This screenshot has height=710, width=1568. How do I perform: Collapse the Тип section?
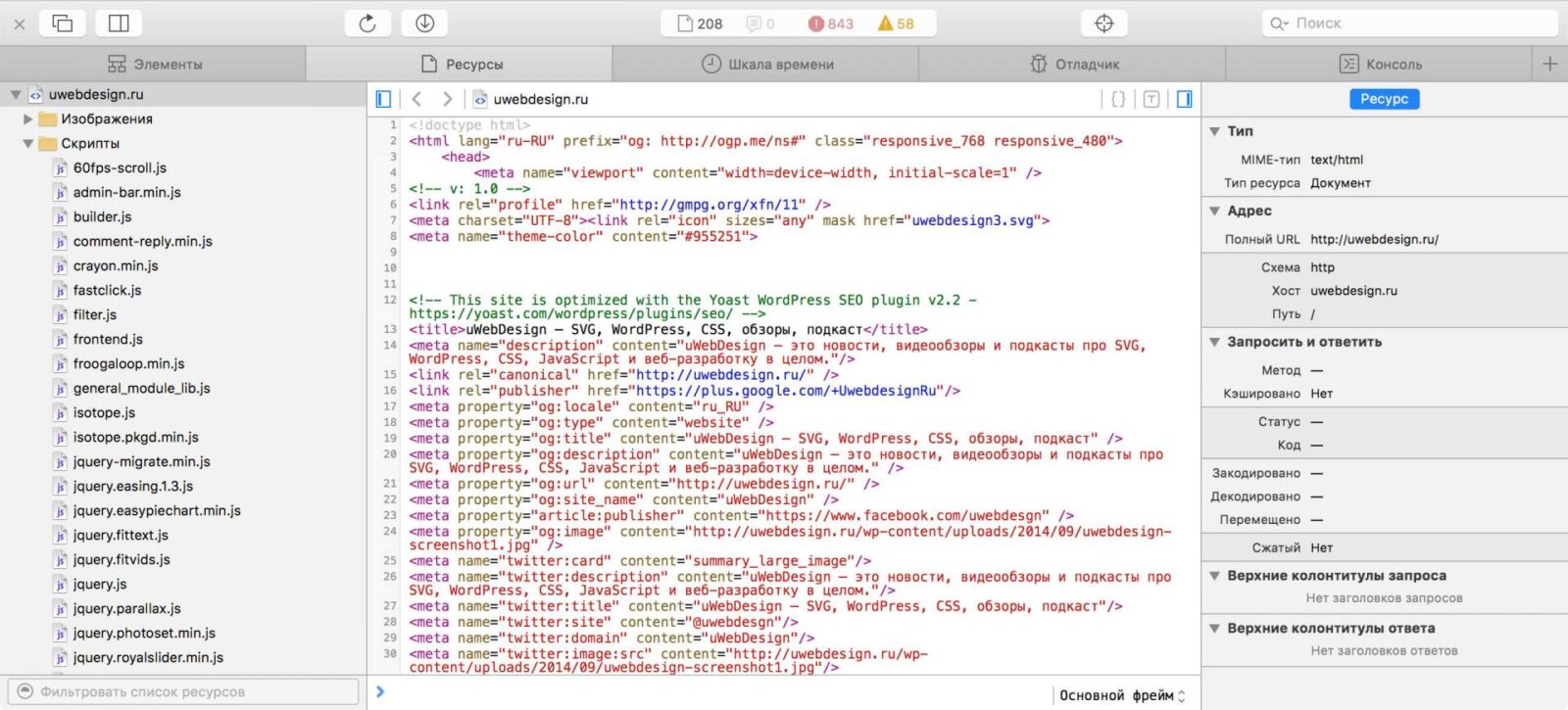[x=1214, y=131]
